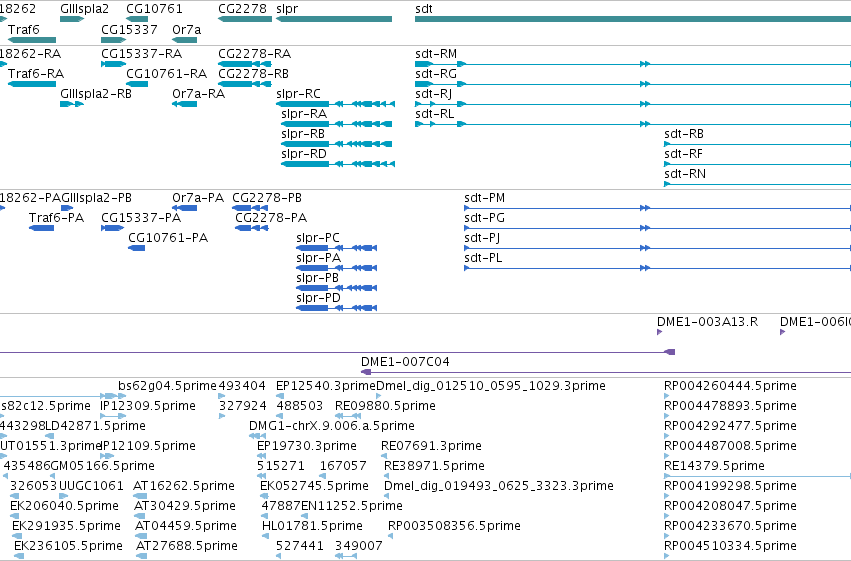851x561 pixels.
Task: Select the sdt gene bar in the top track
Action: click(633, 19)
